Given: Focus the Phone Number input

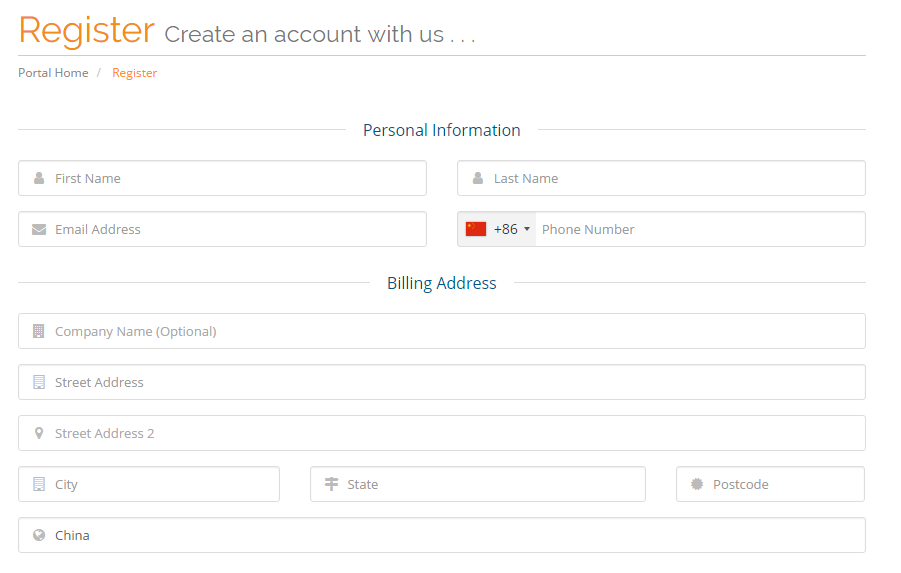Looking at the screenshot, I should 700,229.
